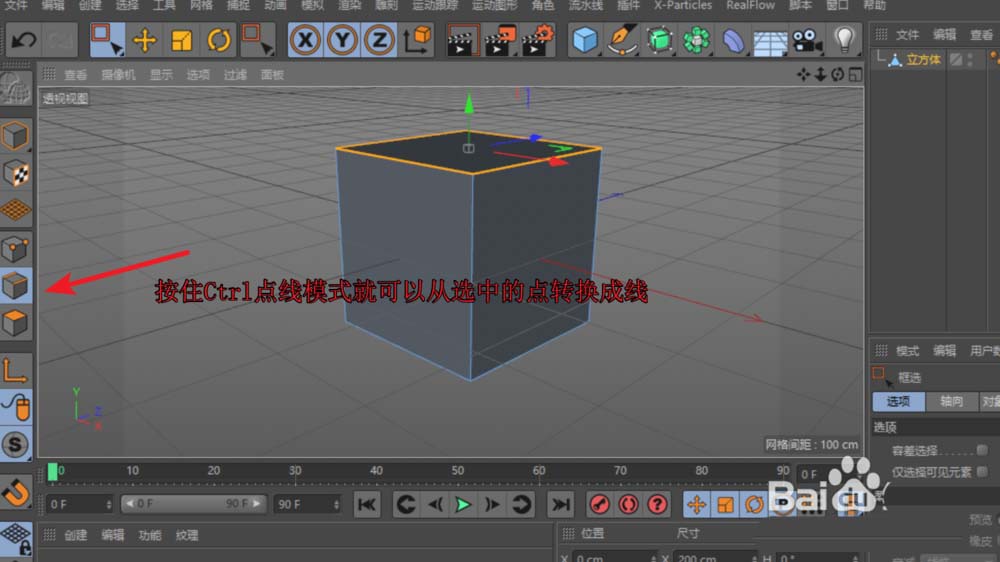Click the Undo arrow icon

coord(24,41)
